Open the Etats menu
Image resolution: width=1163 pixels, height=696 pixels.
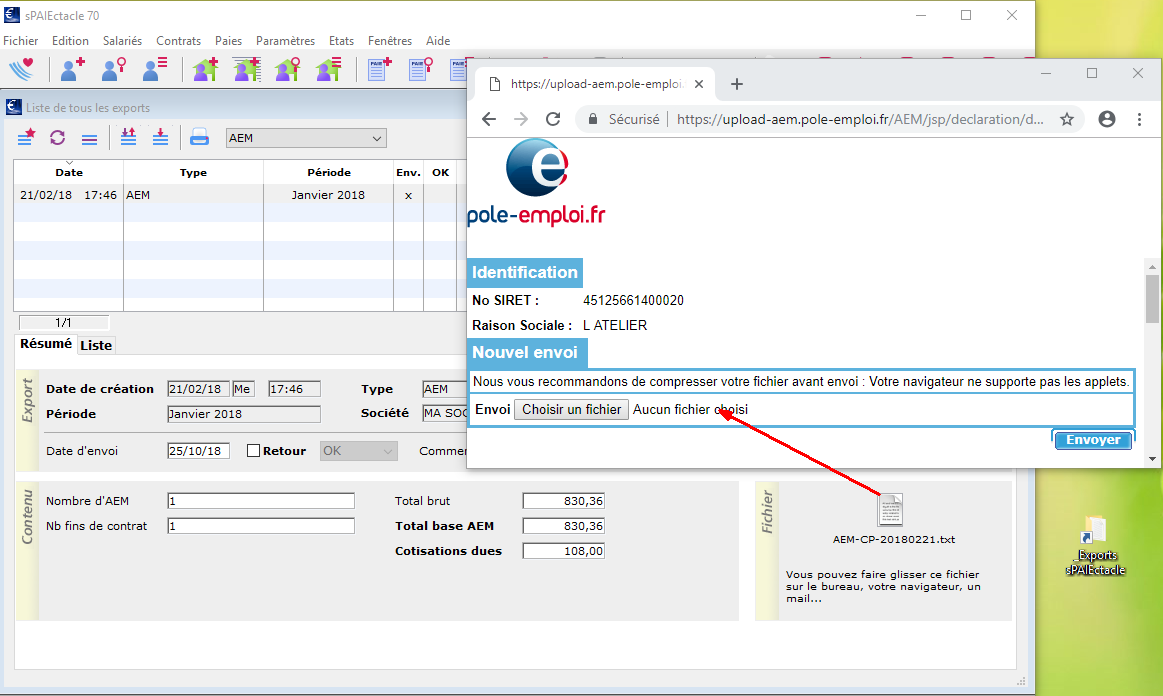click(341, 41)
